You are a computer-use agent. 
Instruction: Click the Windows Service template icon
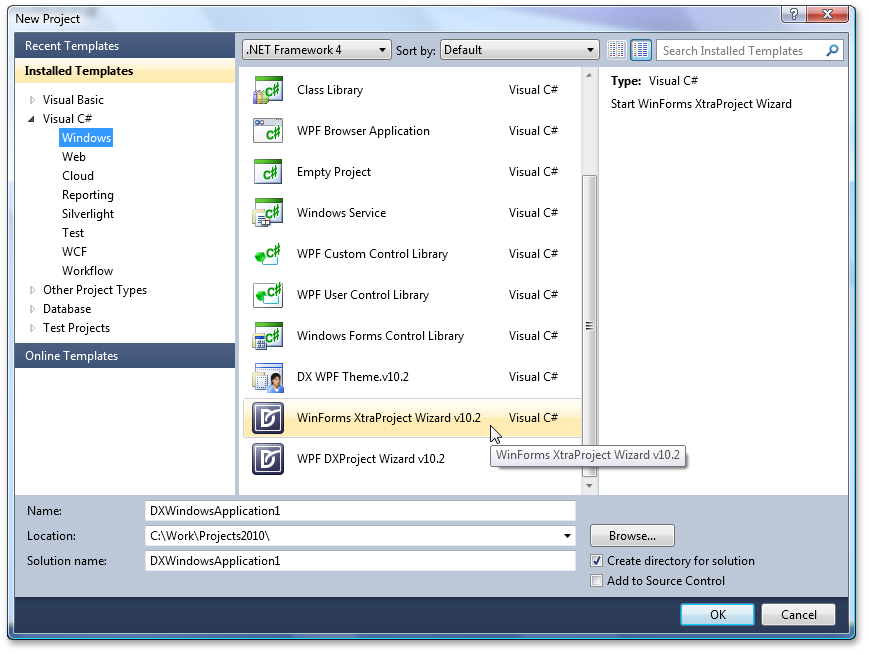coord(268,213)
